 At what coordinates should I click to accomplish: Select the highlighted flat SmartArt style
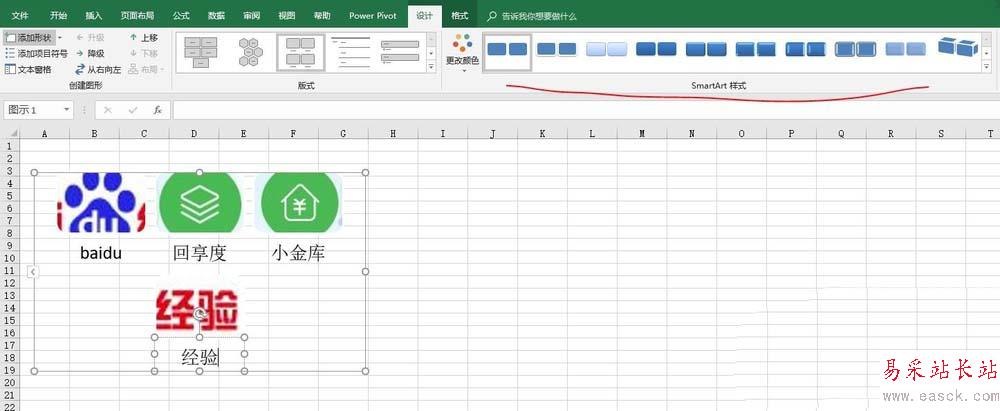point(507,50)
